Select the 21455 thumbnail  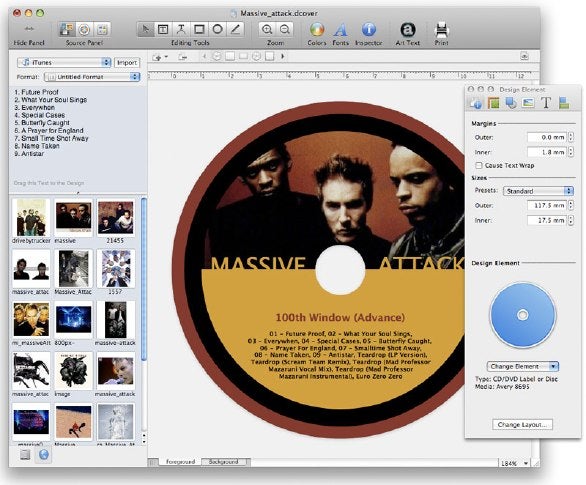[x=115, y=217]
